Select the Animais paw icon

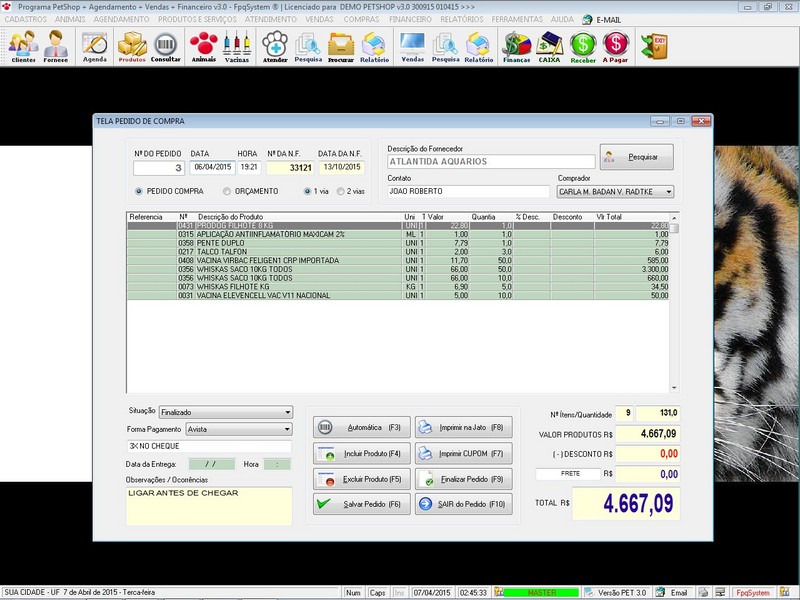pos(203,46)
